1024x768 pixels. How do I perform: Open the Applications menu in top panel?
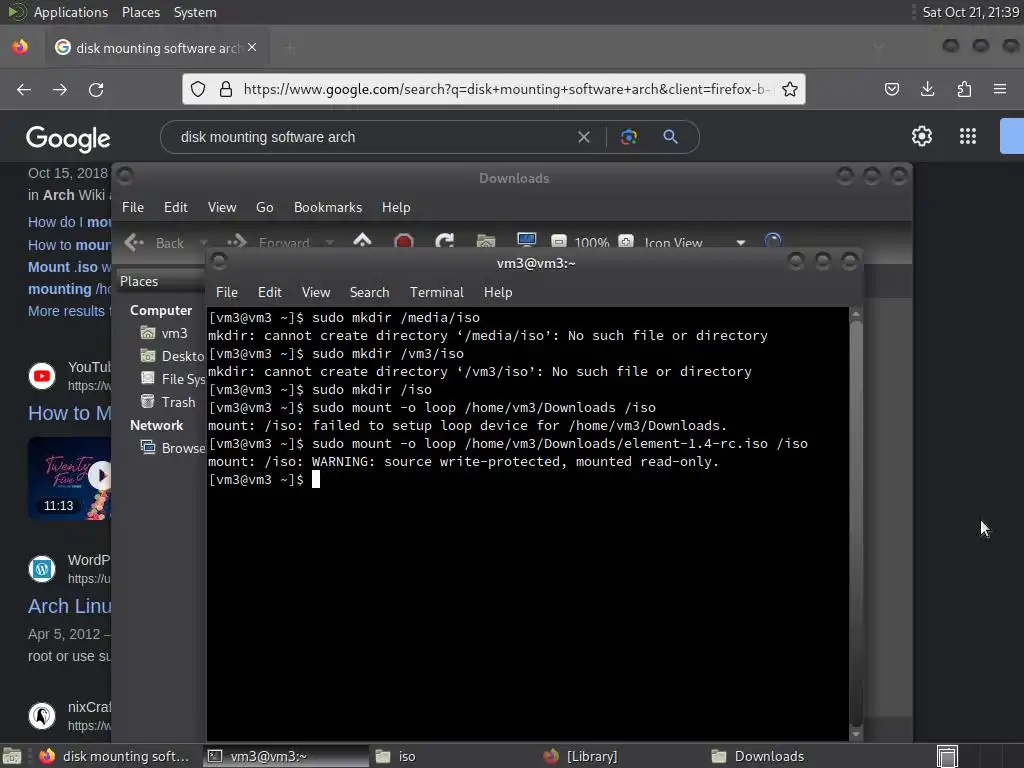[58, 12]
